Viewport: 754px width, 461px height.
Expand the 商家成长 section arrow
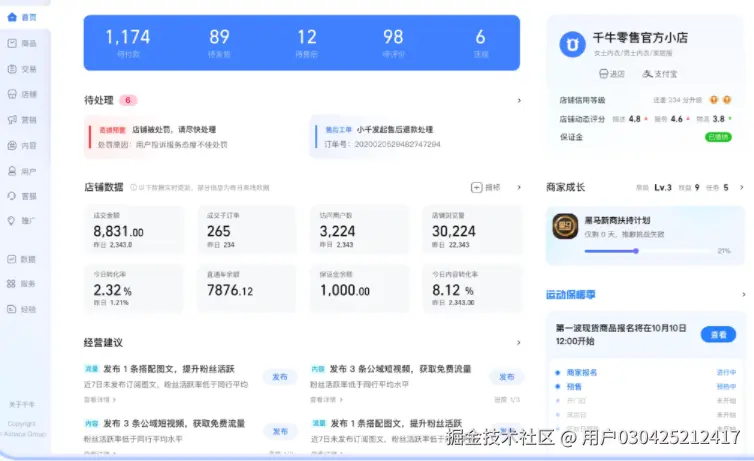pos(741,187)
